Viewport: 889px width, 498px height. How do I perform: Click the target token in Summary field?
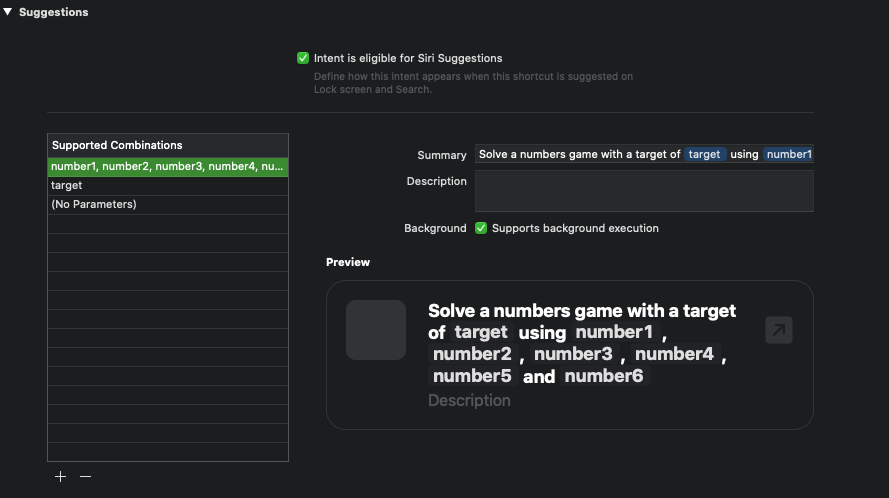[704, 154]
